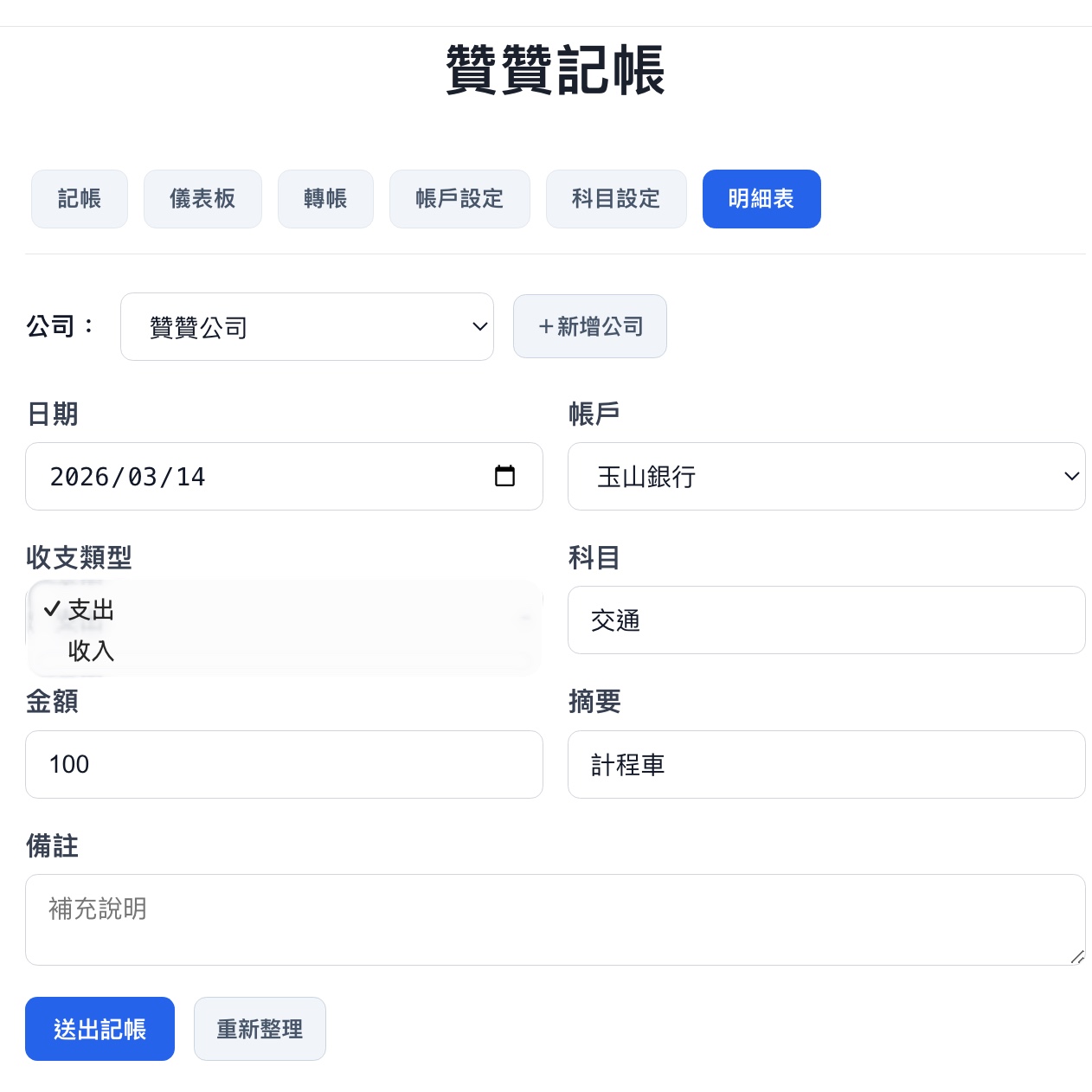Click the 摘要 field containing 計程車

coord(826,764)
